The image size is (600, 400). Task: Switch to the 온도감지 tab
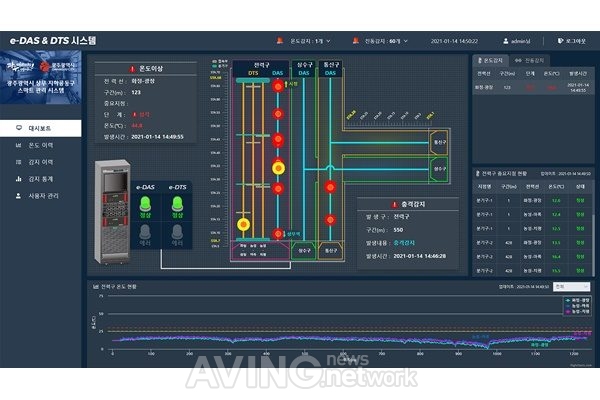[x=491, y=60]
